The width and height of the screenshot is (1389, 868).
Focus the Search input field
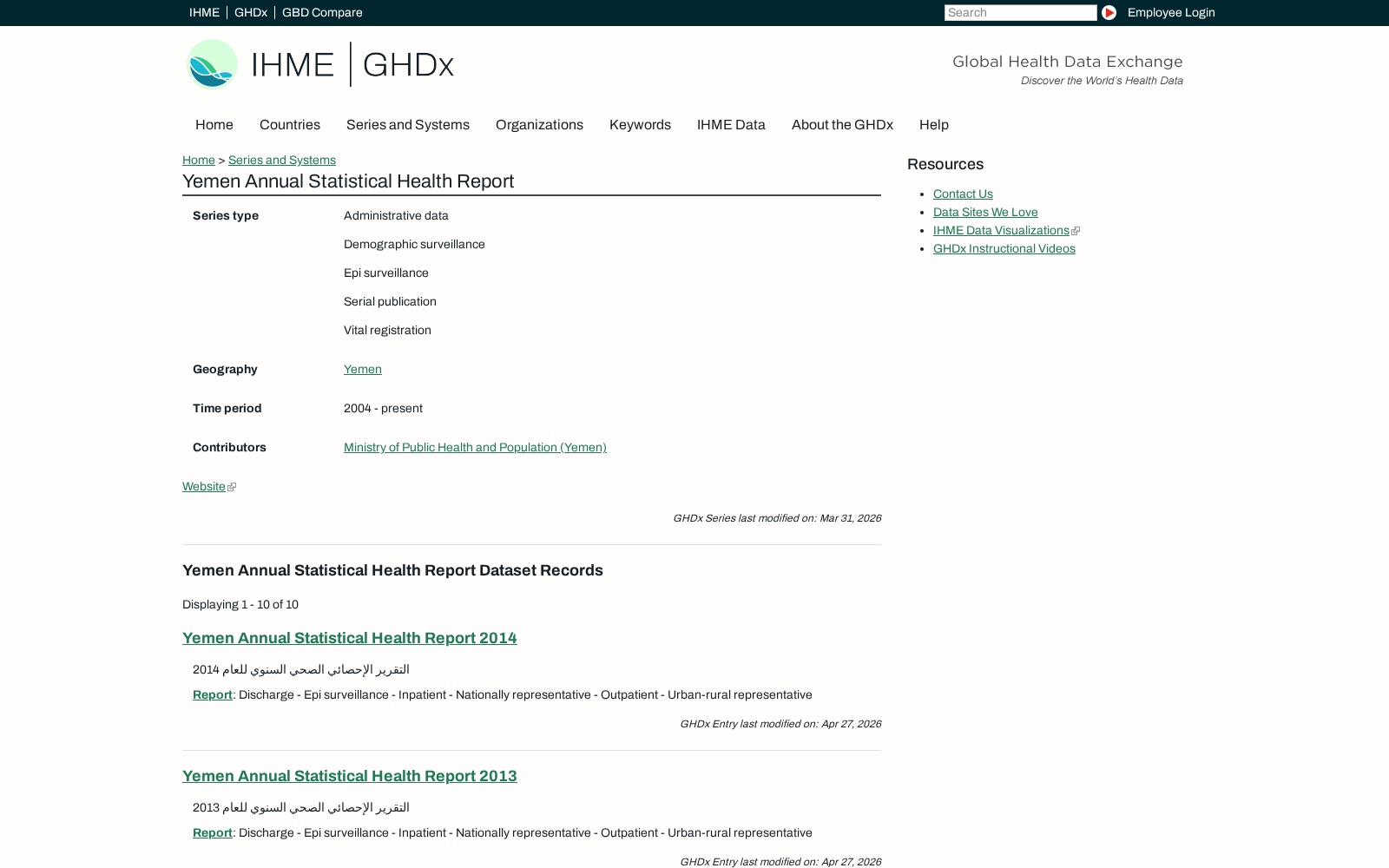click(1020, 12)
